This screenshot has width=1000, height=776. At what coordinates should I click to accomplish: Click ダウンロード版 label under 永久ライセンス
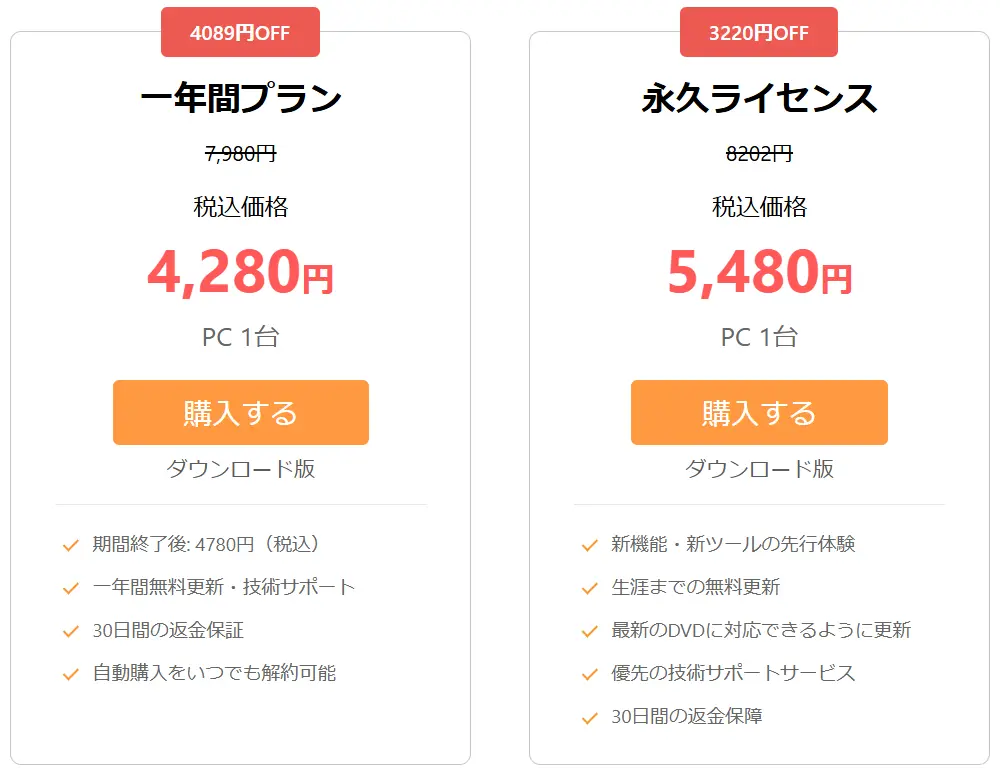tap(759, 469)
